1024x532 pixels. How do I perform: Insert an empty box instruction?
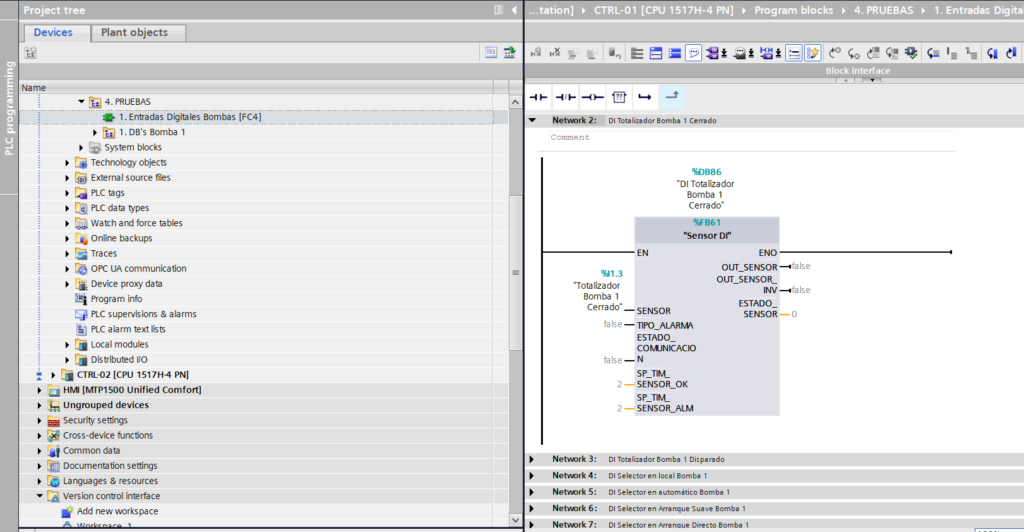click(x=619, y=97)
